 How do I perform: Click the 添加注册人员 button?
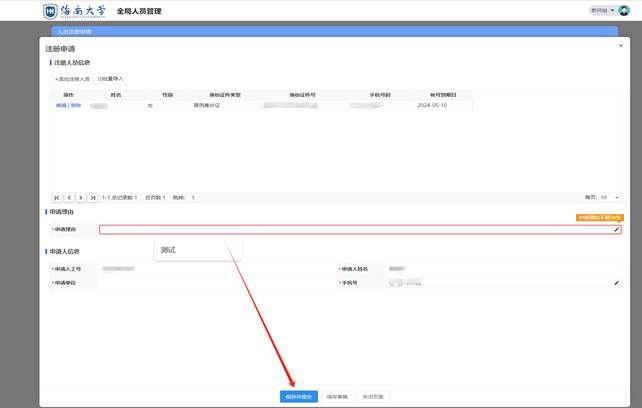[72, 78]
